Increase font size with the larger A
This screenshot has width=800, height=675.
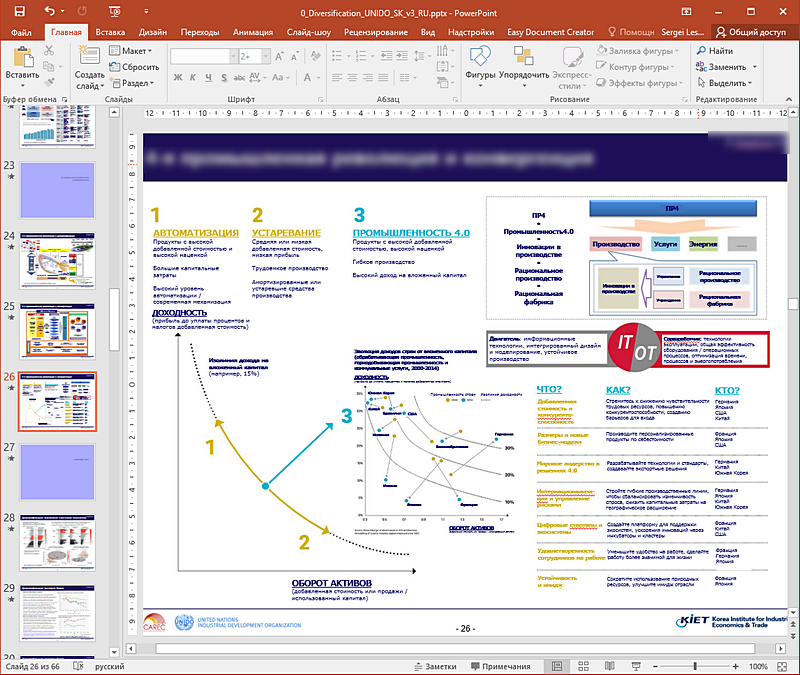click(280, 56)
